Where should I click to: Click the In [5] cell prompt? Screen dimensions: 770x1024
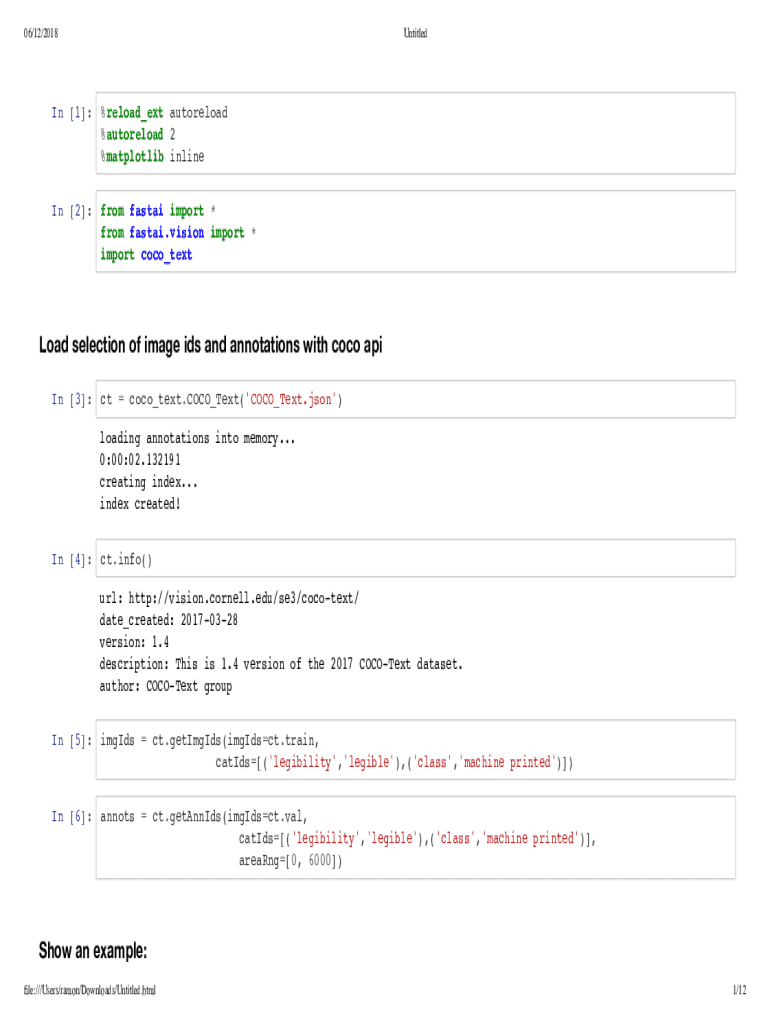pos(71,741)
